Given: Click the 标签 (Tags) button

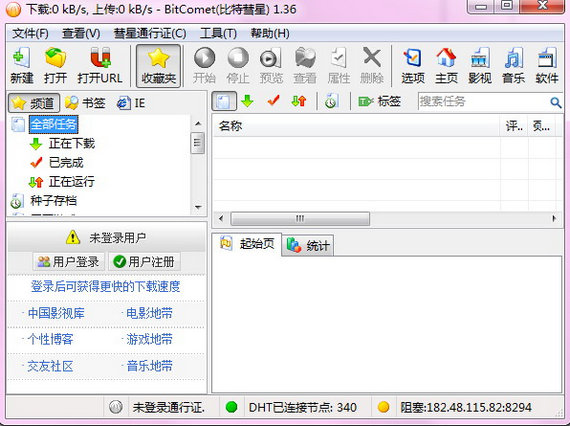Looking at the screenshot, I should (x=380, y=101).
